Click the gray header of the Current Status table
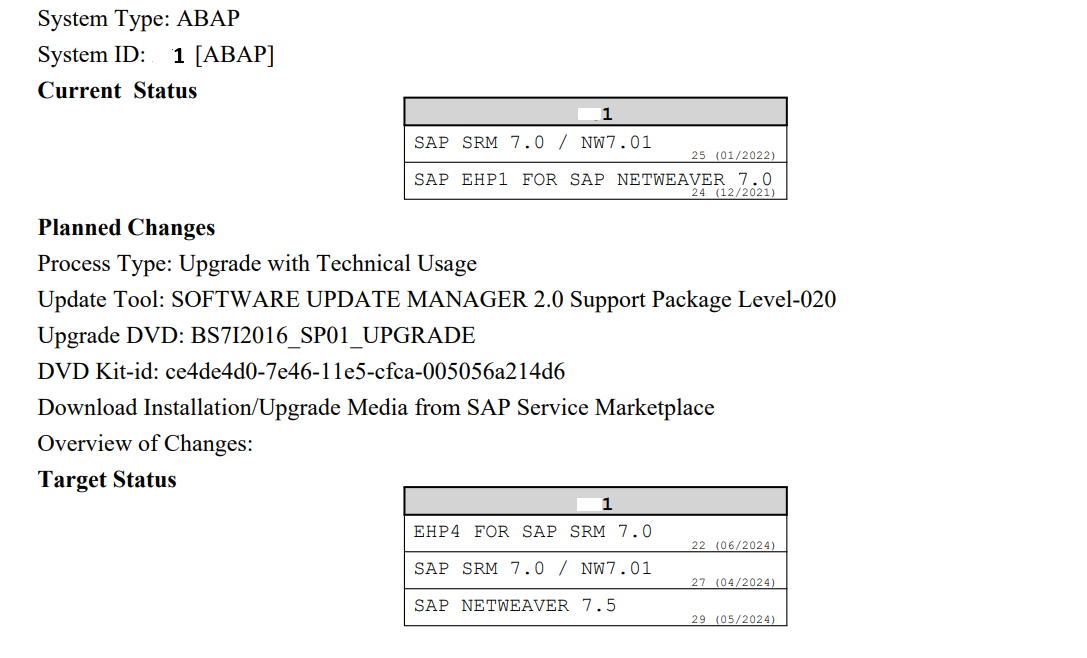 (595, 112)
